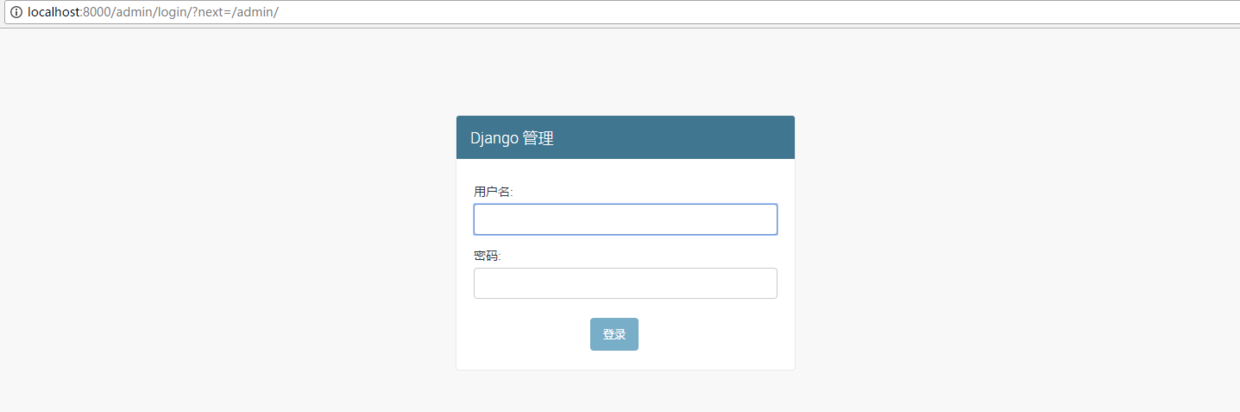Focus the 密码 password input field

(625, 283)
